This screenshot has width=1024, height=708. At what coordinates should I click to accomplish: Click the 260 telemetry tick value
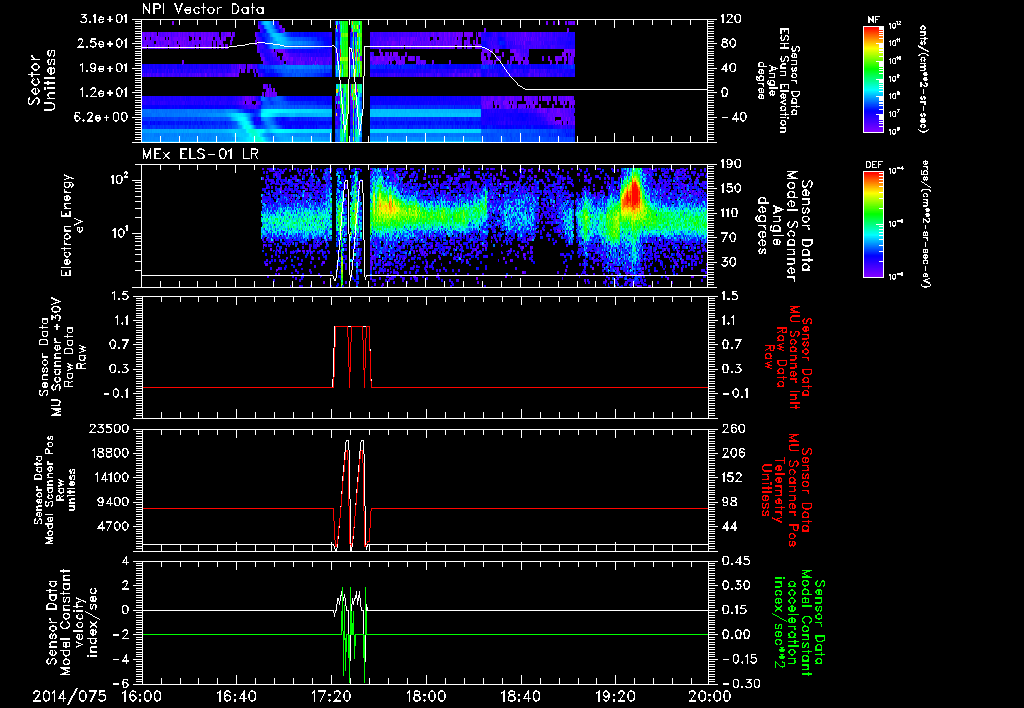point(731,428)
